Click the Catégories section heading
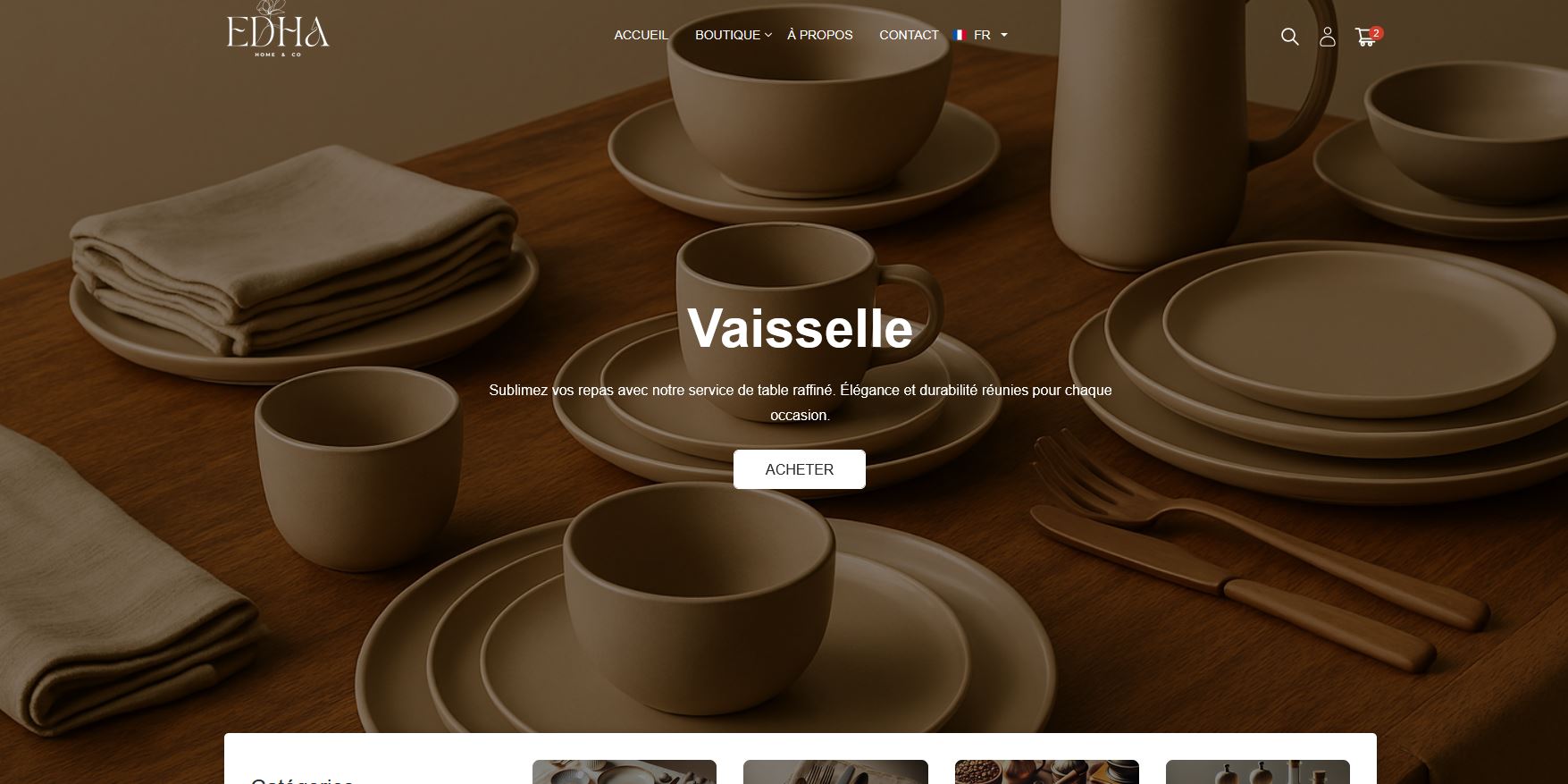The width and height of the screenshot is (1568, 784). pyautogui.click(x=302, y=780)
